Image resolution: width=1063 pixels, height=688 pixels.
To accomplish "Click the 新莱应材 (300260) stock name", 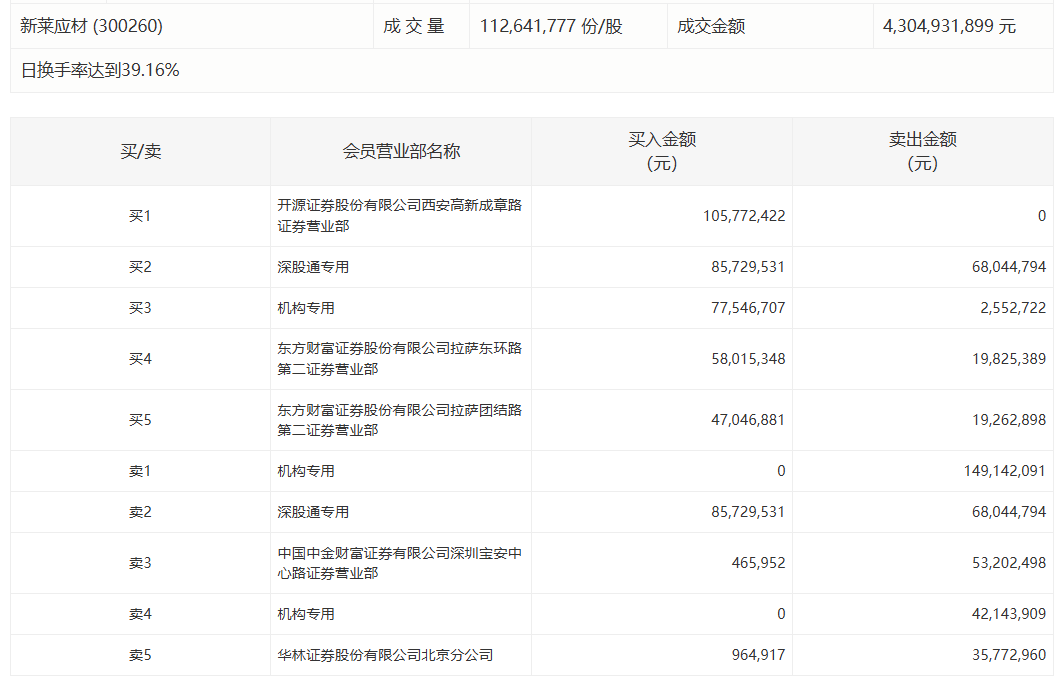I will tap(91, 26).
